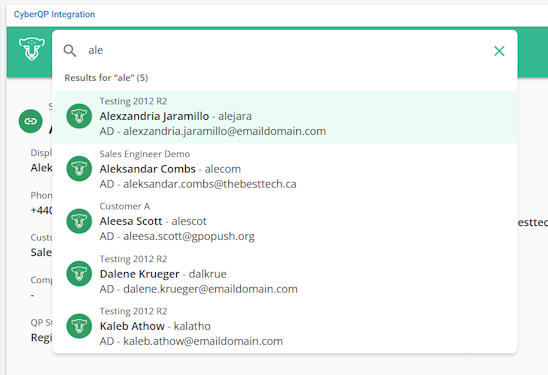Choose the Kaleb Athow search result
The height and width of the screenshot is (375, 548).
(285, 326)
